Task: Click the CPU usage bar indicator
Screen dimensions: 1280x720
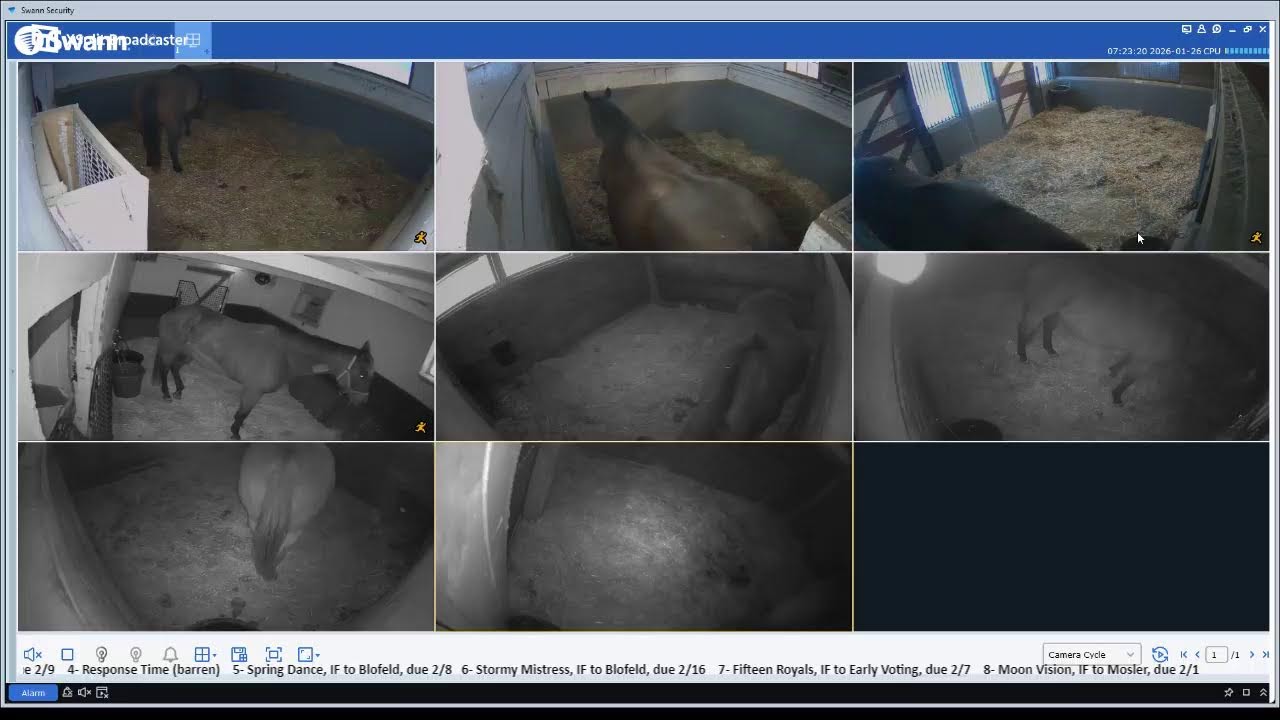Action: click(1246, 51)
